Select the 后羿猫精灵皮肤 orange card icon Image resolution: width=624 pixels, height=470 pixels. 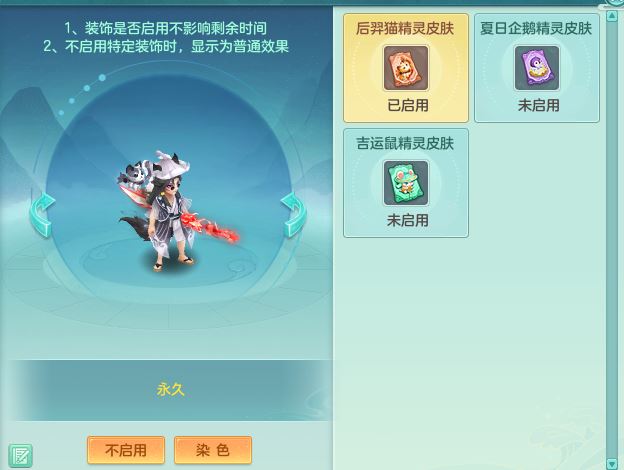pos(406,68)
